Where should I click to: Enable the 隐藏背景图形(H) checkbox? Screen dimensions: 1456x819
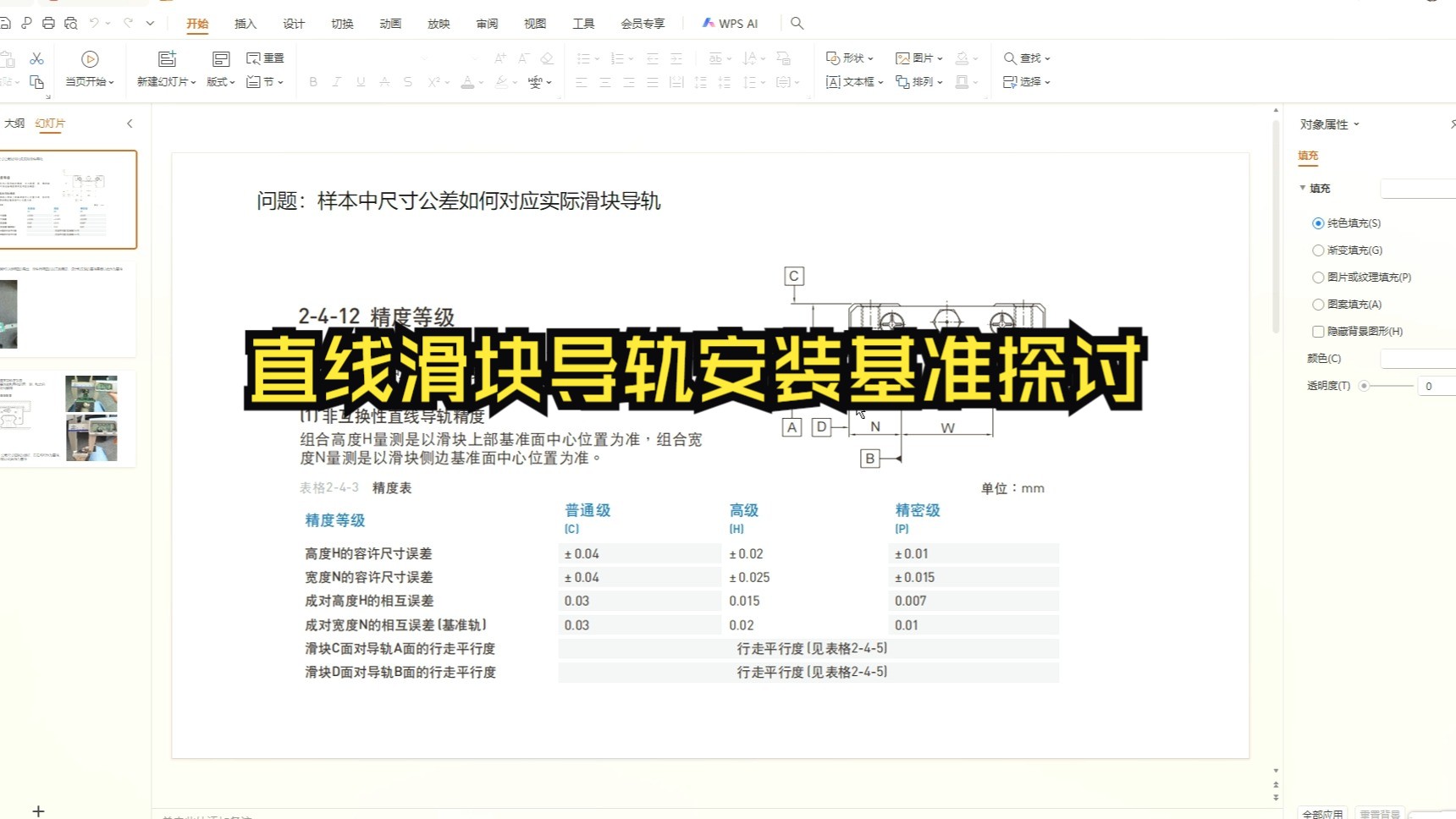[1318, 331]
